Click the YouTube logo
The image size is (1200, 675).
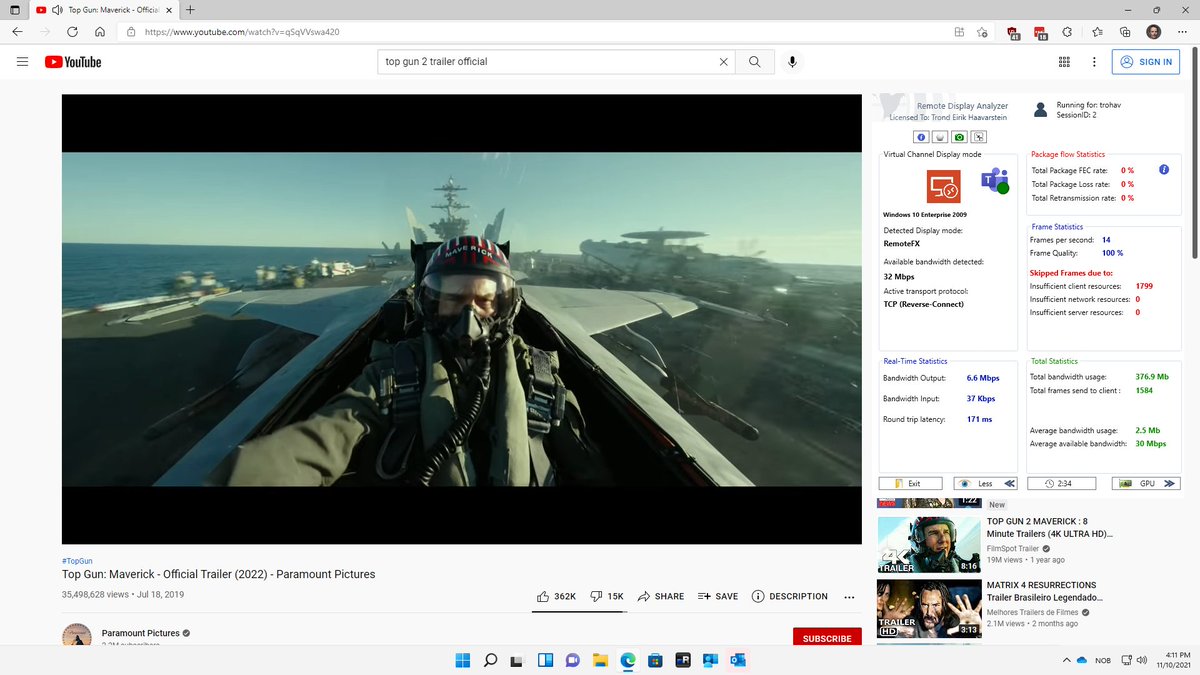[71, 61]
